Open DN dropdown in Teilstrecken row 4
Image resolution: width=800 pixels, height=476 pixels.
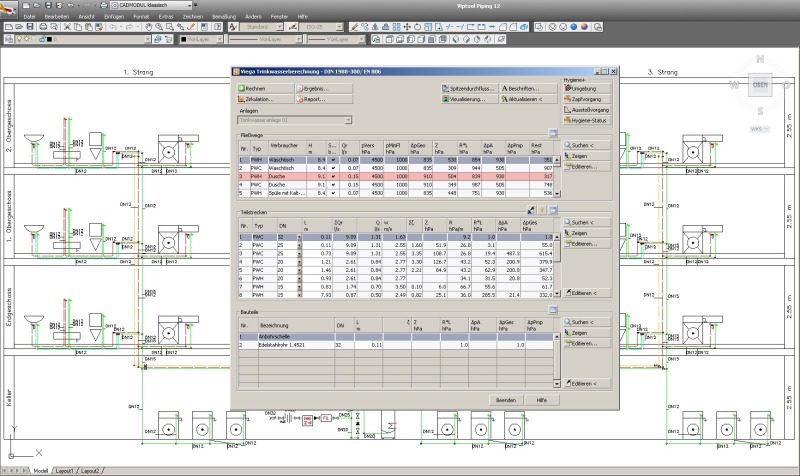[x=299, y=262]
